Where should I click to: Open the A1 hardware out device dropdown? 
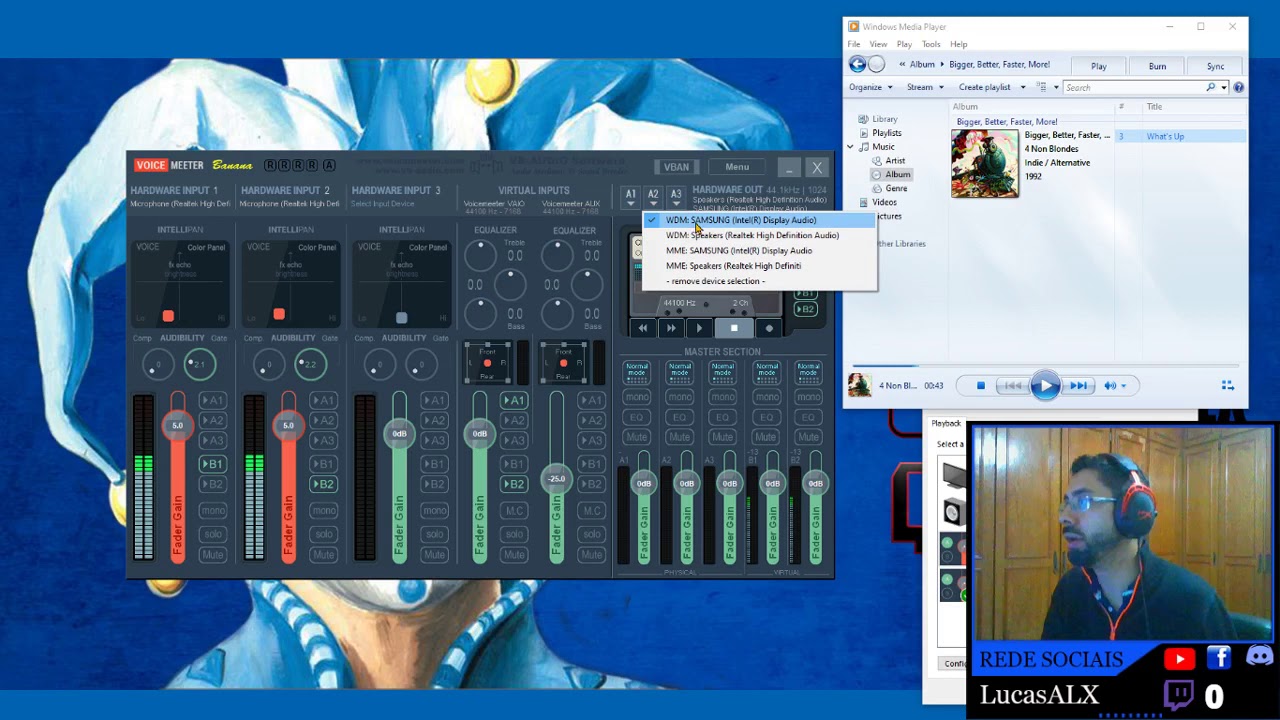[631, 197]
